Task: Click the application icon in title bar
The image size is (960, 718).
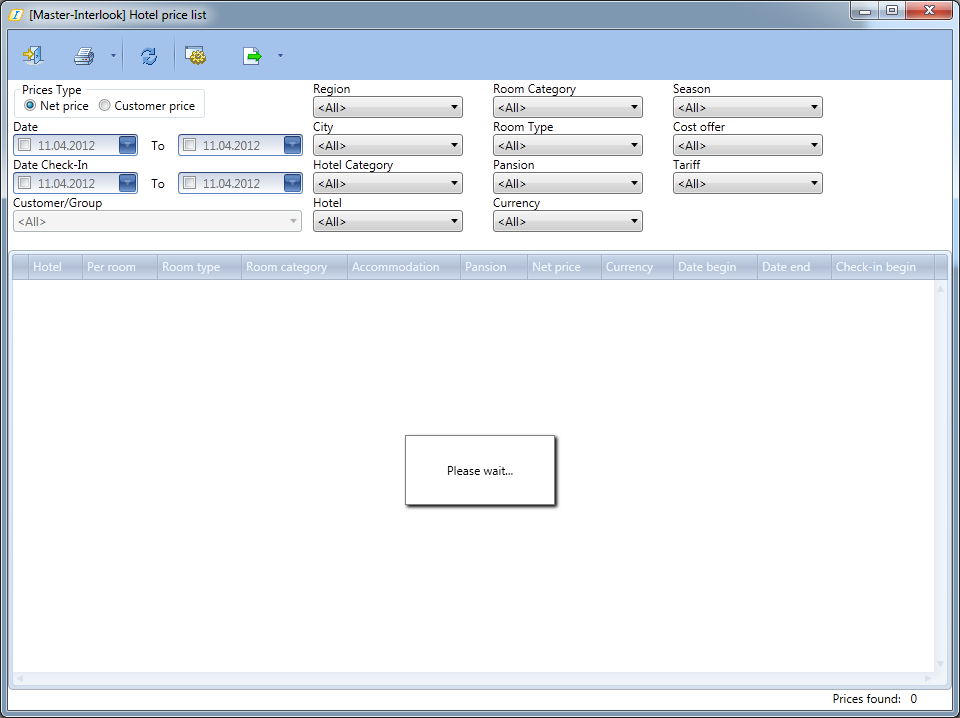Action: (x=15, y=15)
